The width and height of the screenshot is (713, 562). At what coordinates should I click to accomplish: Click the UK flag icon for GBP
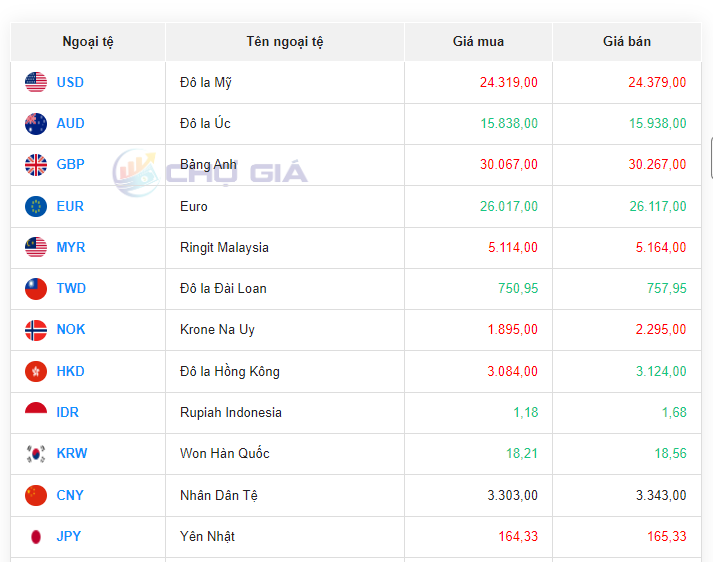(36, 165)
